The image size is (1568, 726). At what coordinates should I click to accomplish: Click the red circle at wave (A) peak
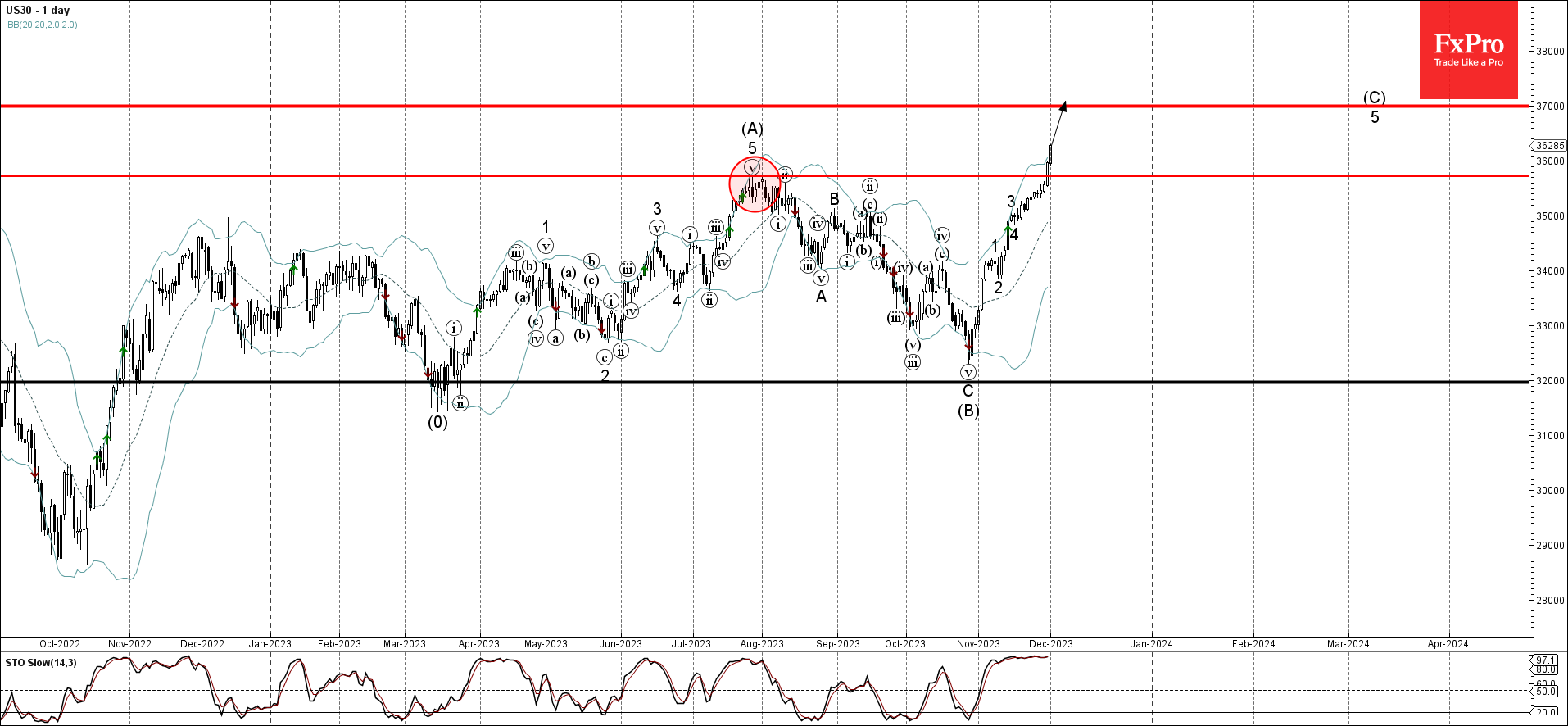[x=755, y=184]
